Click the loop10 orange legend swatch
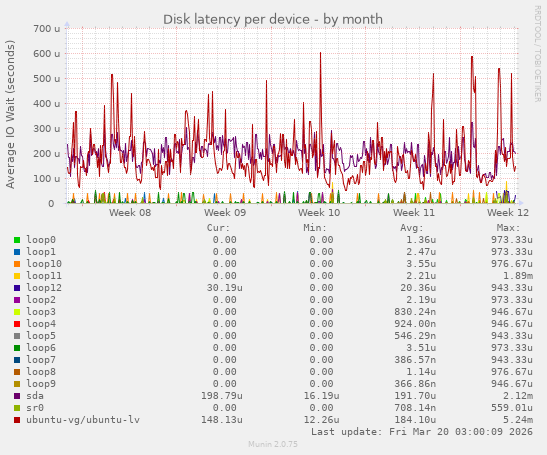The height and width of the screenshot is (455, 547). coord(17,264)
